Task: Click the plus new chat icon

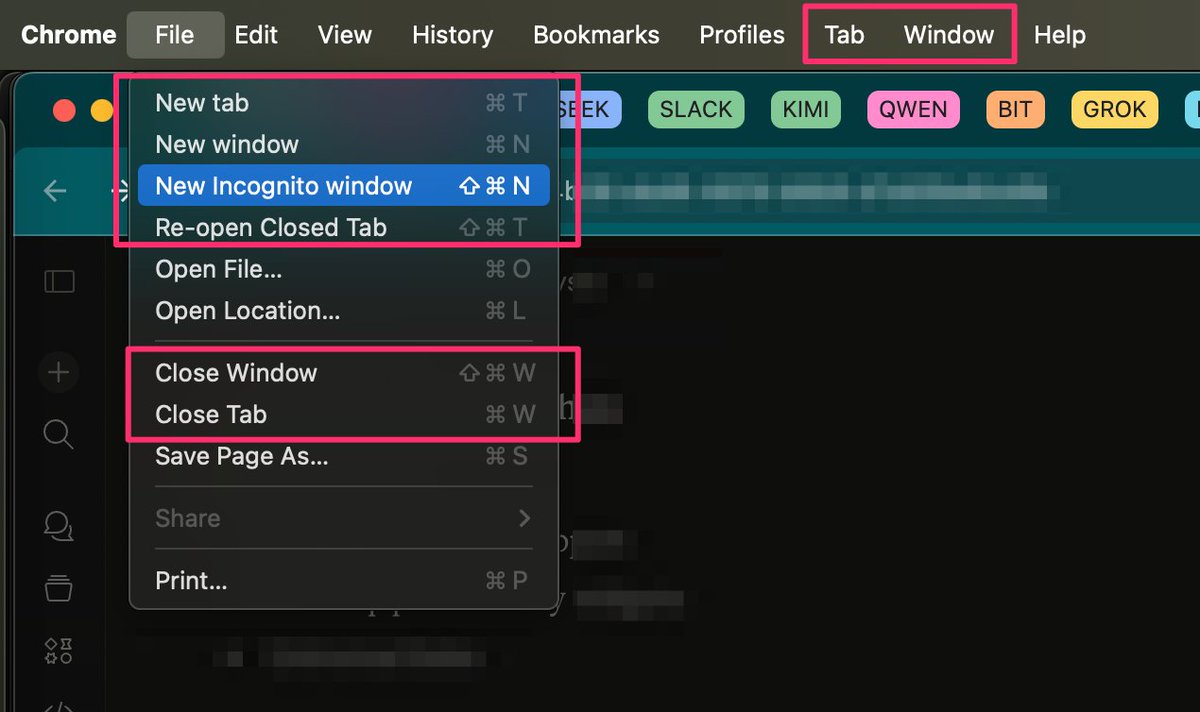Action: 58,373
